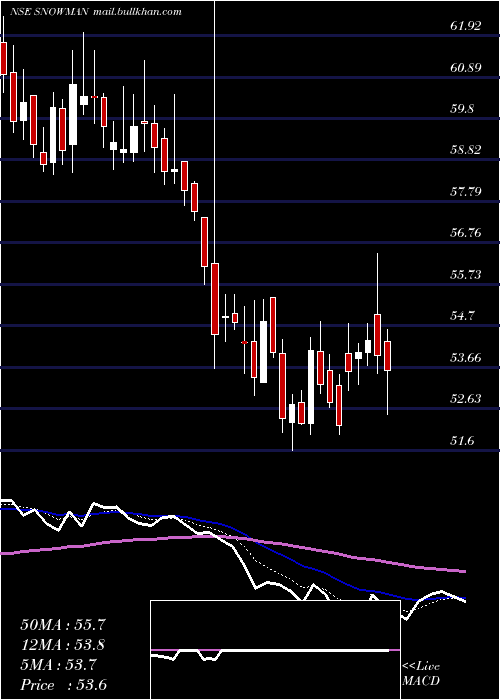Click the mail.bullkhan.com source text
Image resolution: width=500 pixels, height=700 pixels.
[138, 12]
